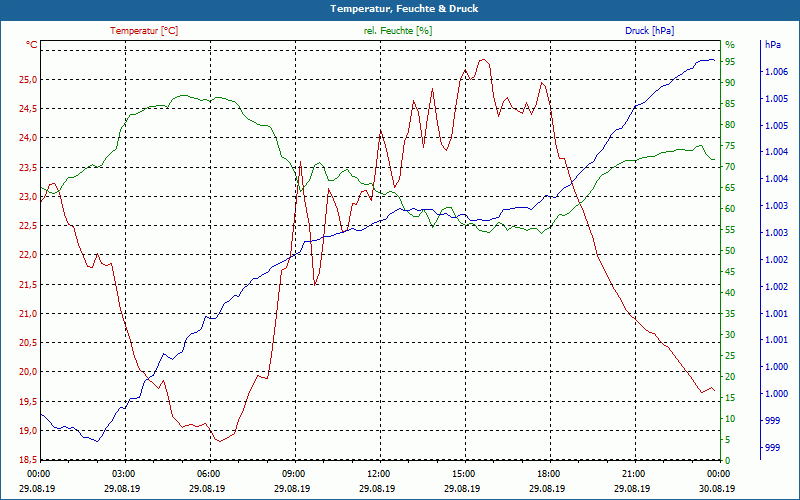The width and height of the screenshot is (800, 500).
Task: Select the red 'Temperatur [°C]' legend label
Action: tap(144, 31)
